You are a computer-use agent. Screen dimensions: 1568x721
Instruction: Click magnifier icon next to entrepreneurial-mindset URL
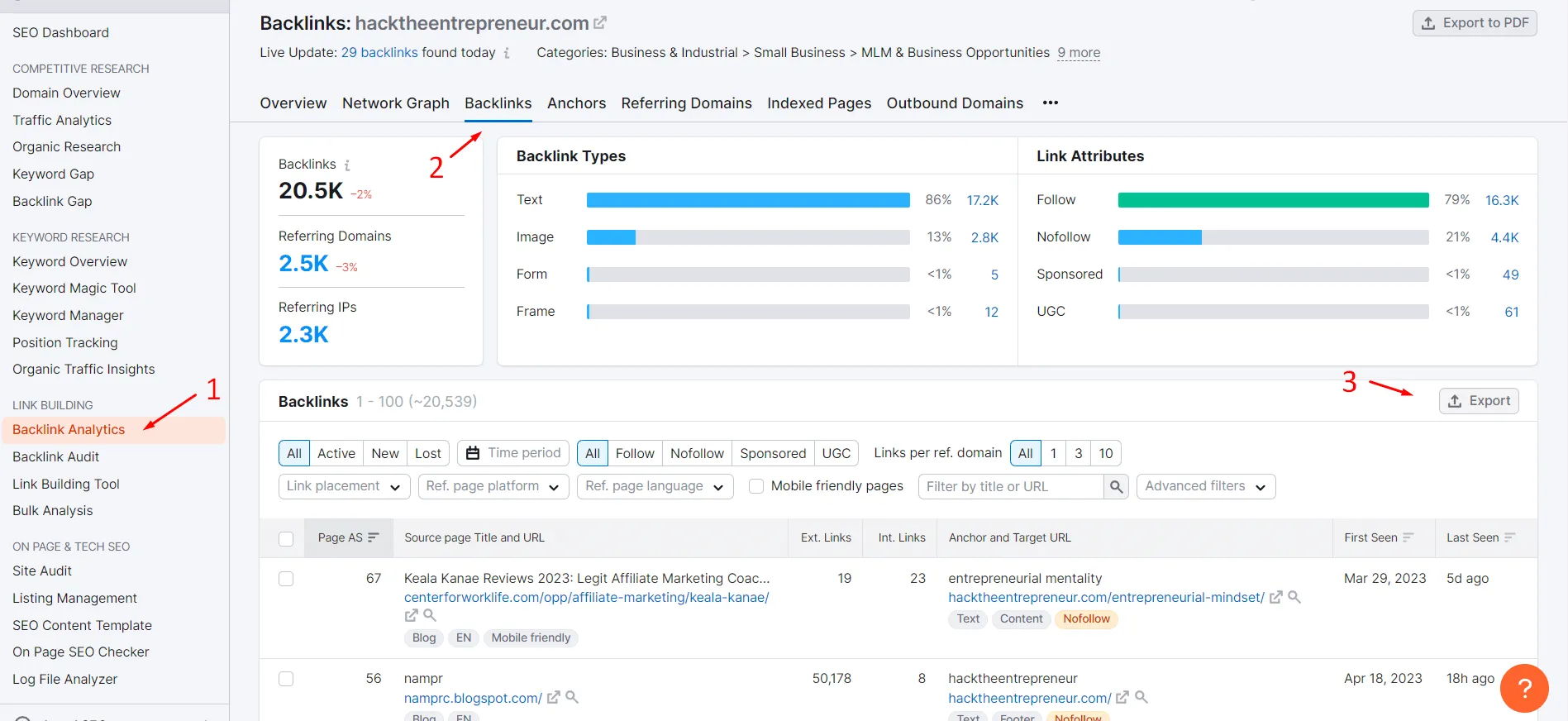coord(1294,597)
